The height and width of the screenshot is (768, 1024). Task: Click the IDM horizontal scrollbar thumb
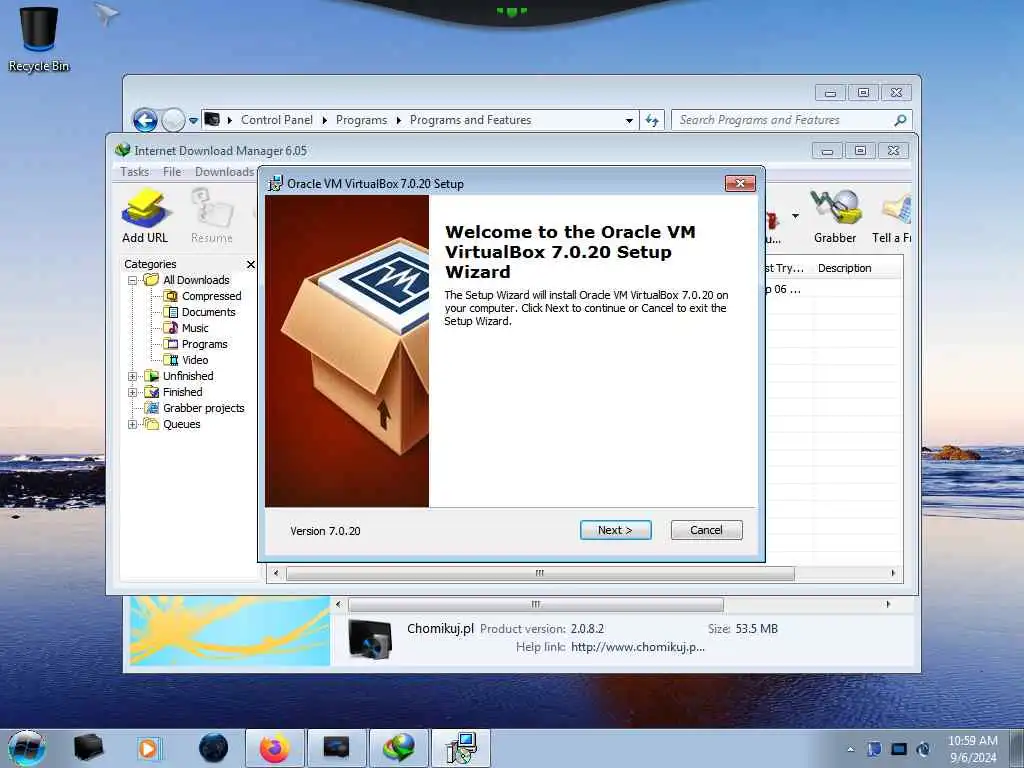[x=539, y=573]
